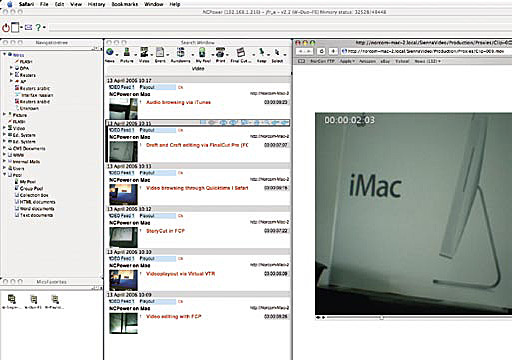Open the mail envelope icon in NCPower toolbar
The height and width of the screenshot is (360, 512).
click(28, 27)
